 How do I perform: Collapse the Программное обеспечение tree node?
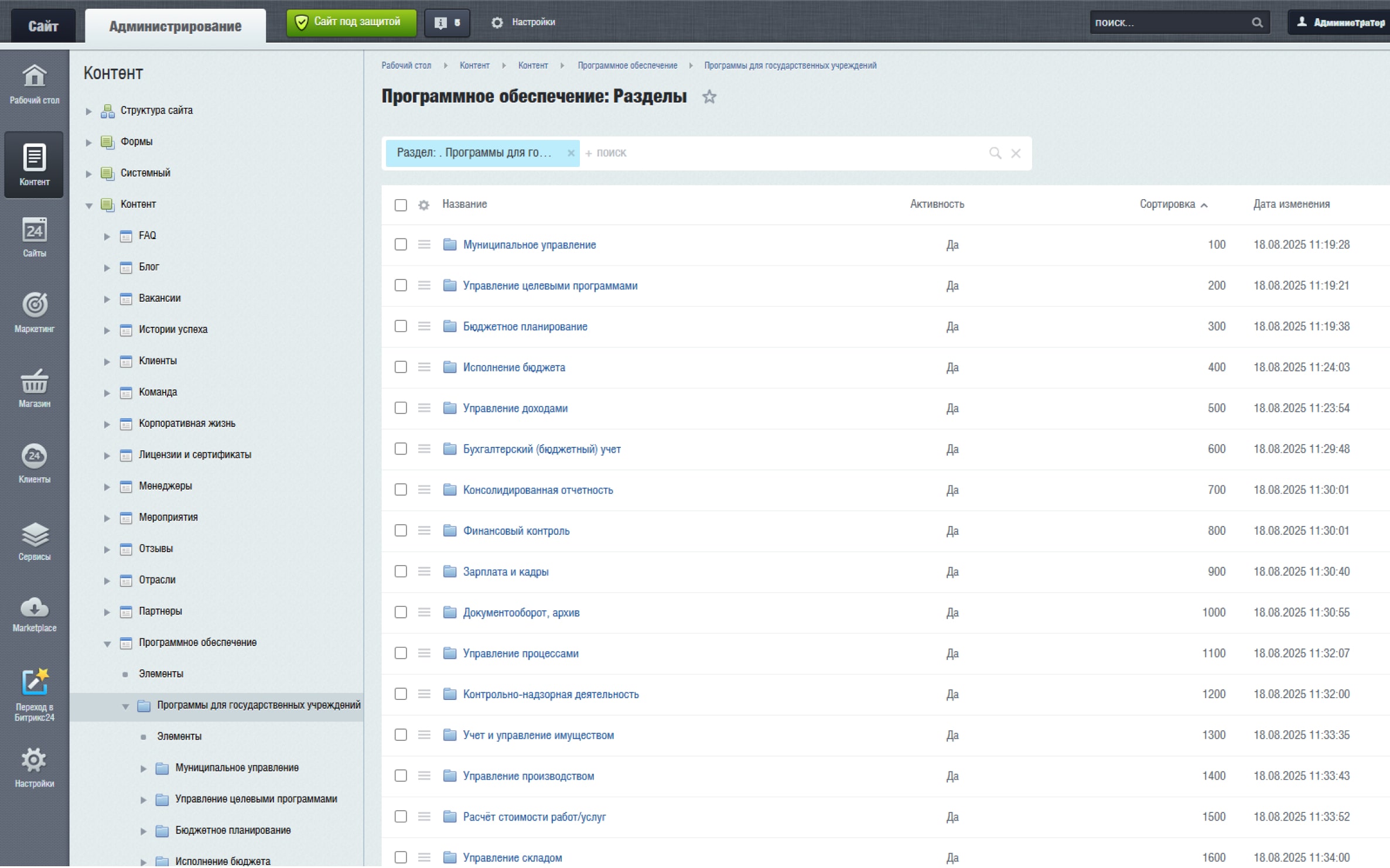(x=107, y=644)
